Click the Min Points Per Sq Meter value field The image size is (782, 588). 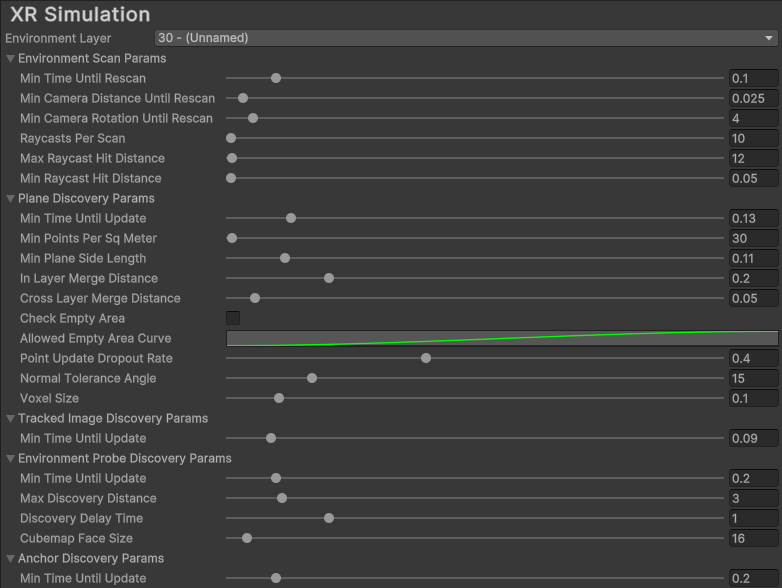tap(753, 238)
